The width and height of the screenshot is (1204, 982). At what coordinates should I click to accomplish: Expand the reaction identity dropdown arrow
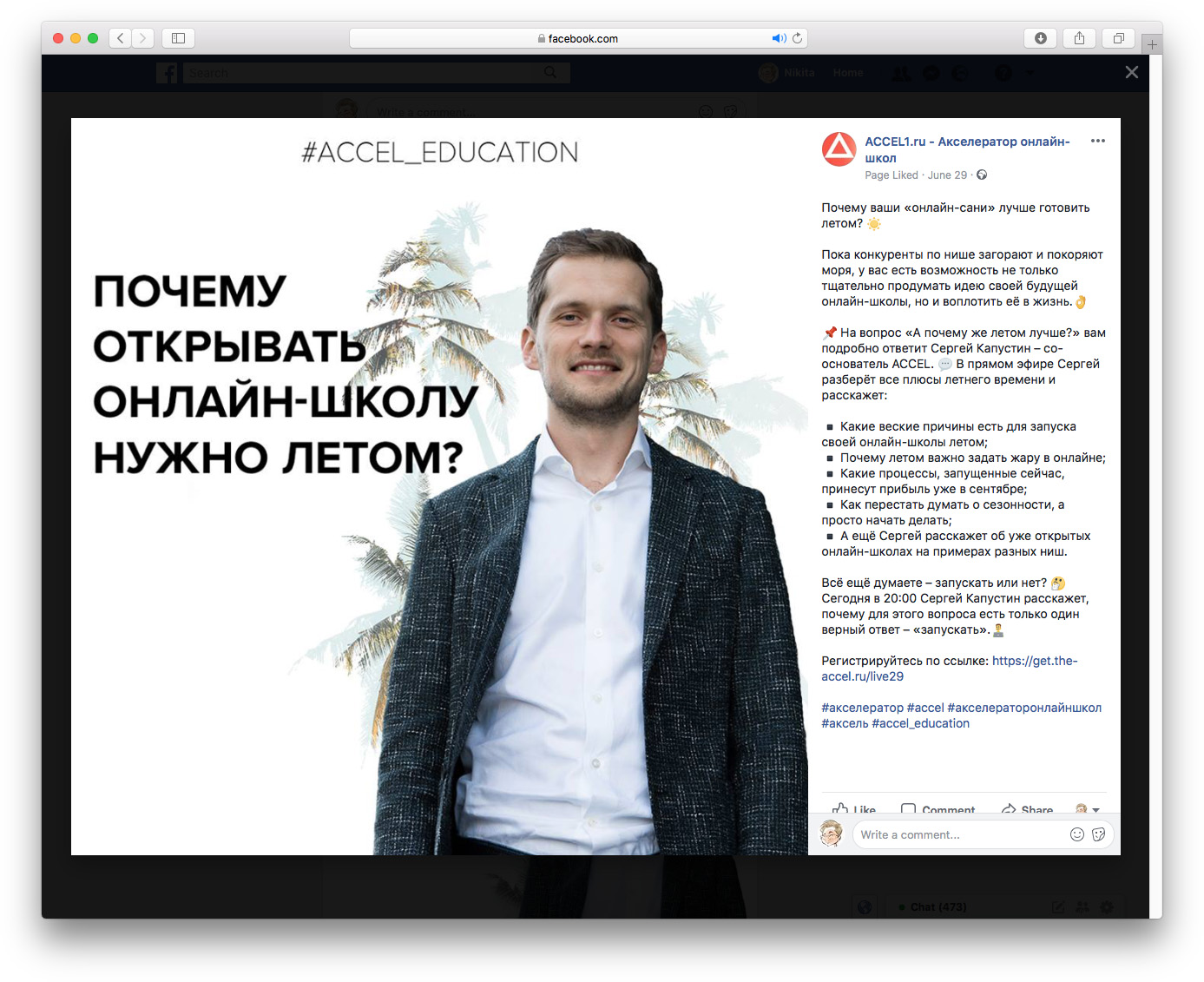(1095, 809)
